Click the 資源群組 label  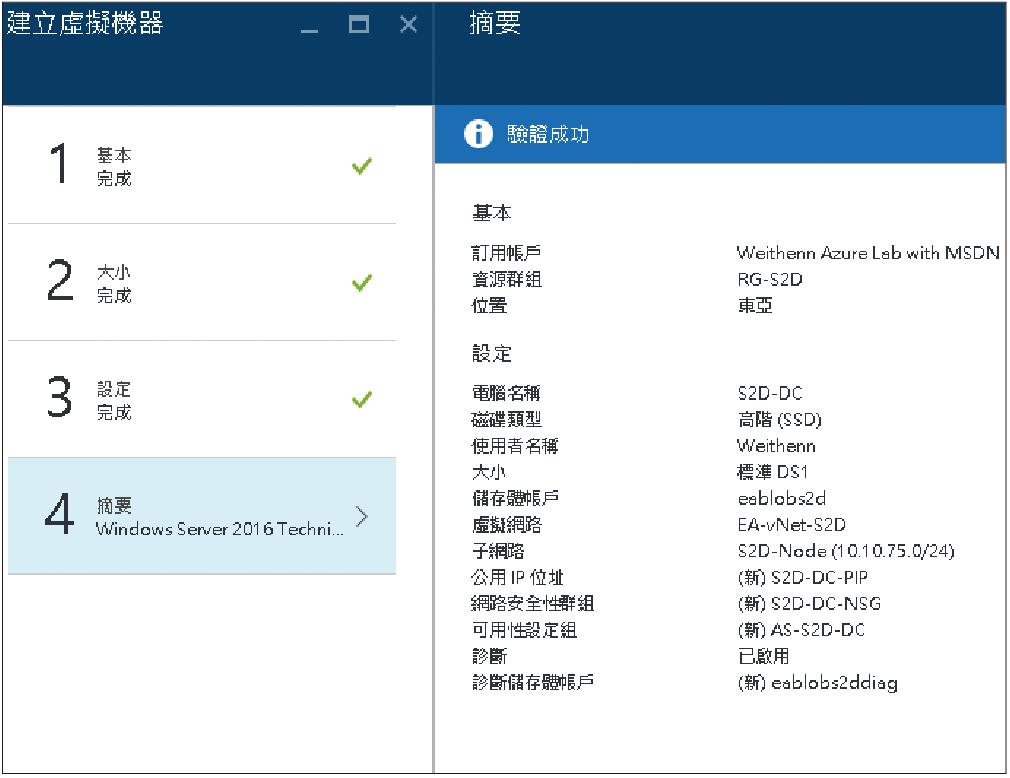click(506, 280)
